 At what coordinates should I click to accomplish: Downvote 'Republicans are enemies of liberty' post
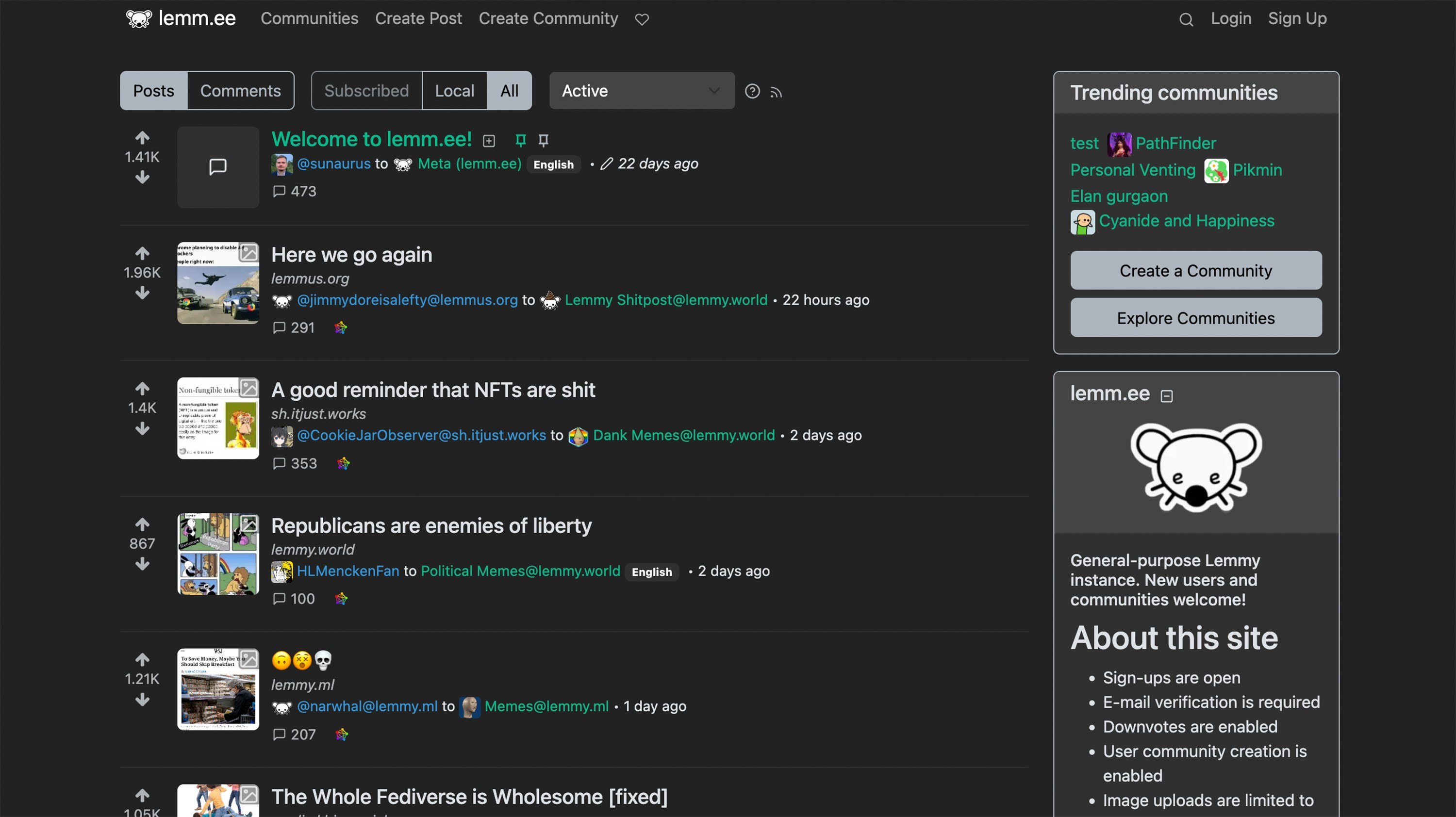[142, 564]
